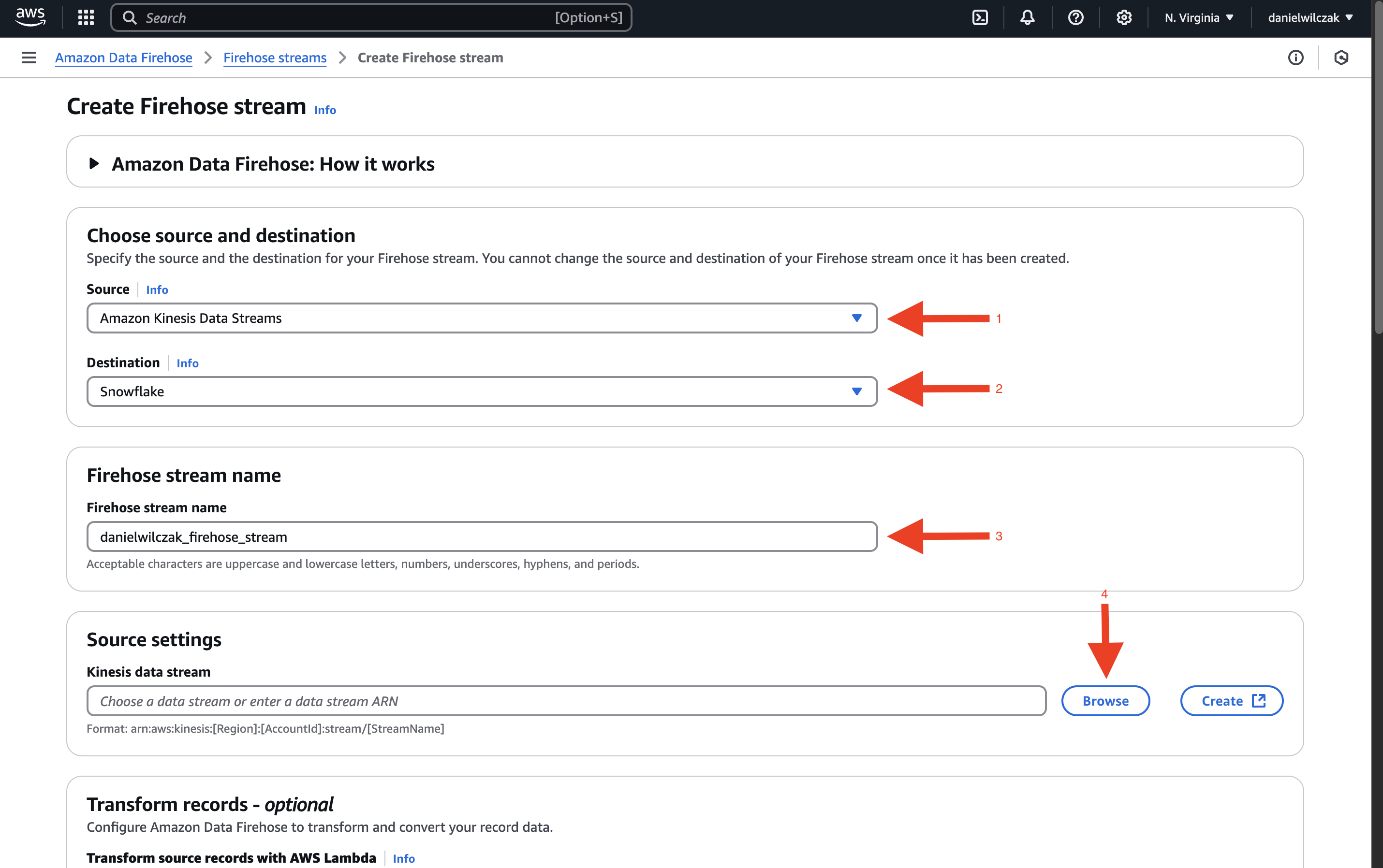Go to Firehose streams breadcrumb

[275, 58]
